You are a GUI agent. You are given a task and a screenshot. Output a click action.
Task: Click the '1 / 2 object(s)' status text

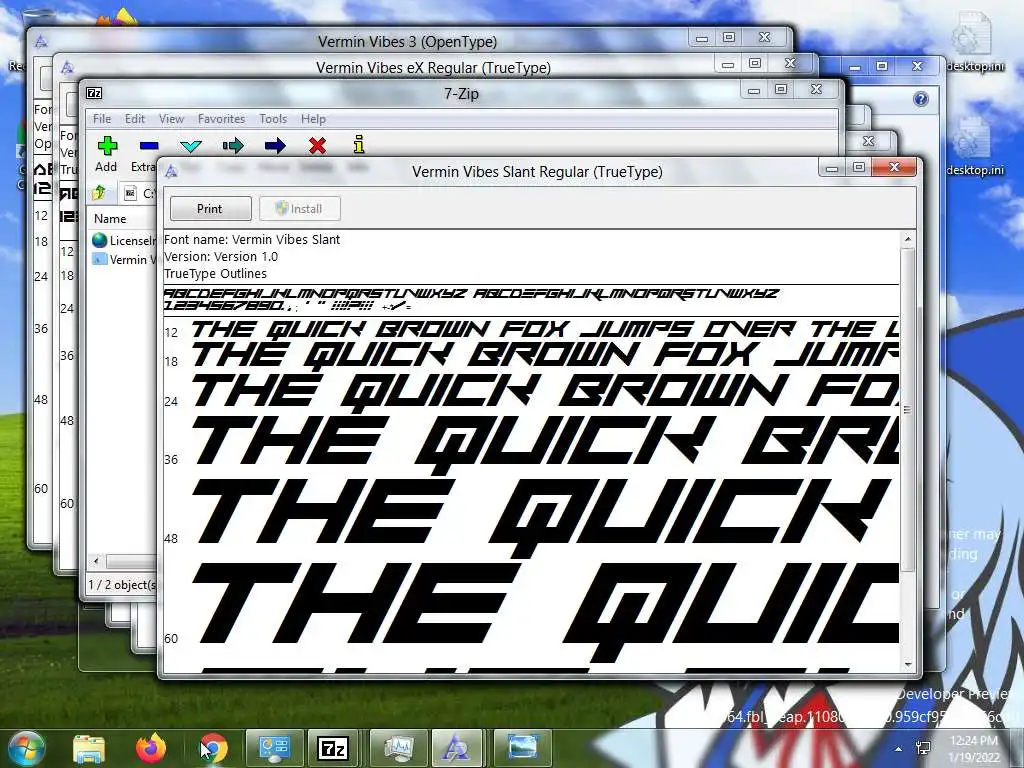coord(123,585)
